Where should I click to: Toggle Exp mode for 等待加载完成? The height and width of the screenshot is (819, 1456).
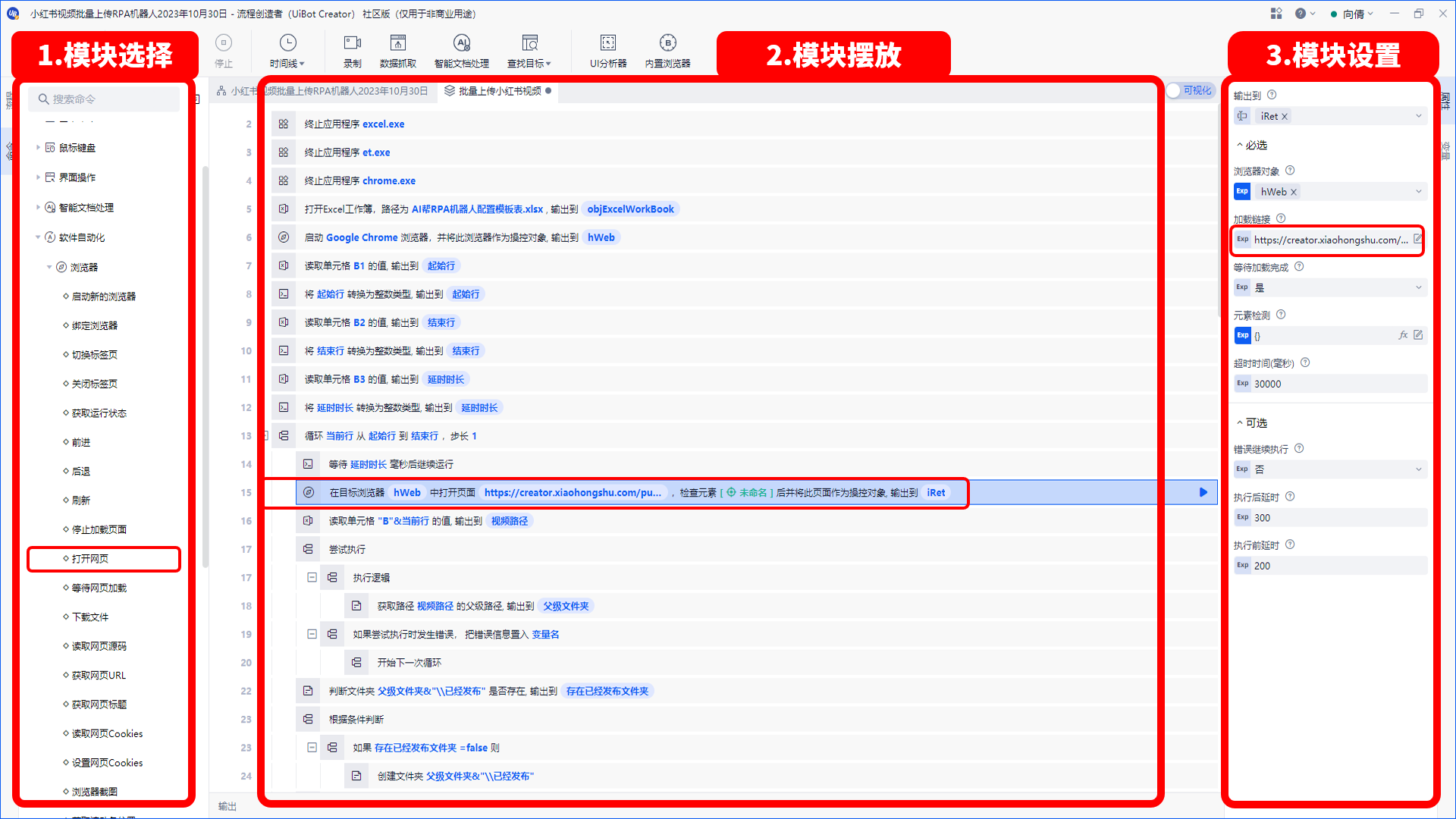1242,287
